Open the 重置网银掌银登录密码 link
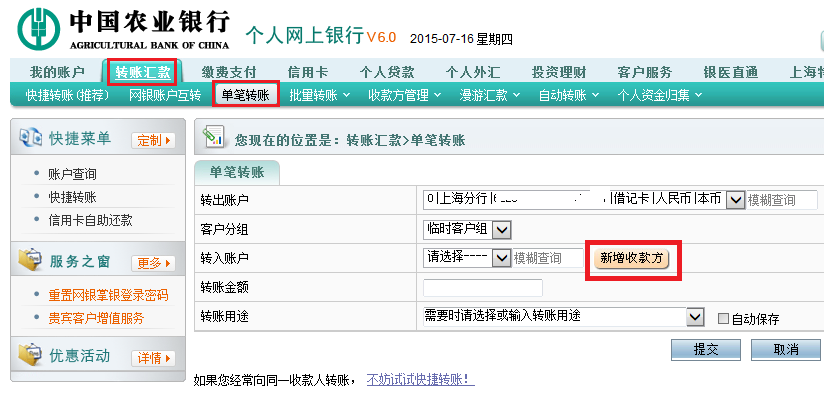This screenshot has height=407, width=824. (x=108, y=295)
